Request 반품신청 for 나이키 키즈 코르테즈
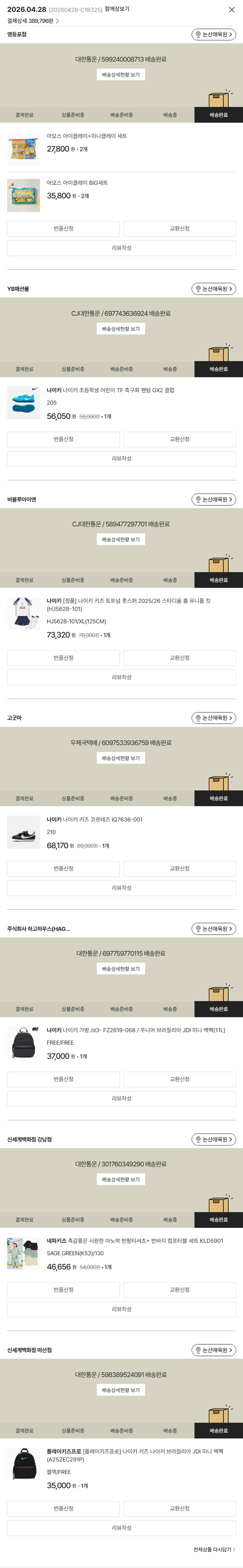The height and width of the screenshot is (1568, 243). (63, 869)
